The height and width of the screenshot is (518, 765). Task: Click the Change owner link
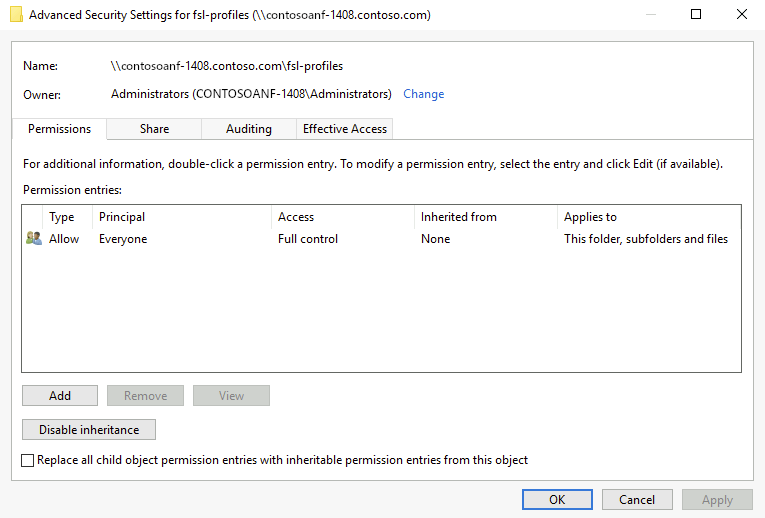click(424, 94)
